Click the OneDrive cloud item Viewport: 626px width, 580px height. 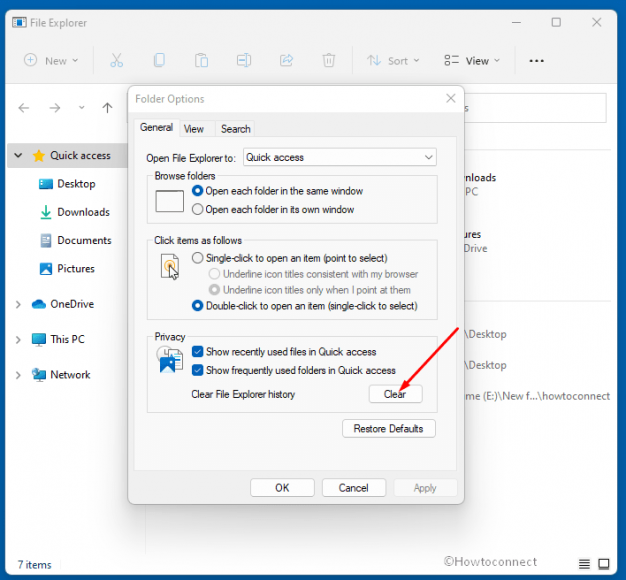pos(63,304)
